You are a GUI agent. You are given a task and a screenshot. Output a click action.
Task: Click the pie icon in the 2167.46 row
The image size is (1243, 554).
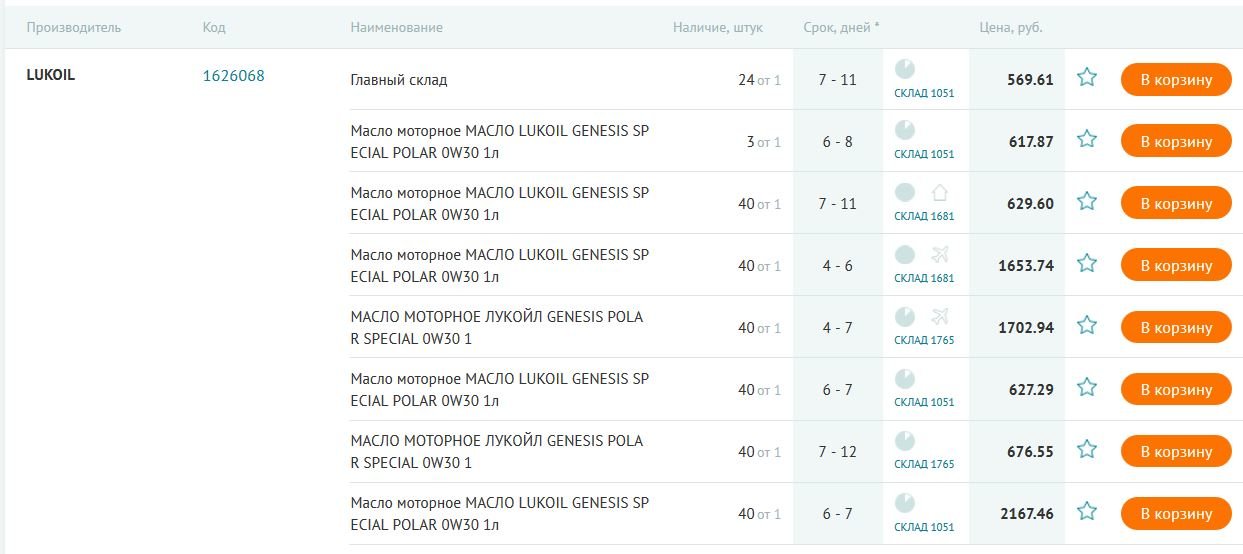[x=904, y=502]
